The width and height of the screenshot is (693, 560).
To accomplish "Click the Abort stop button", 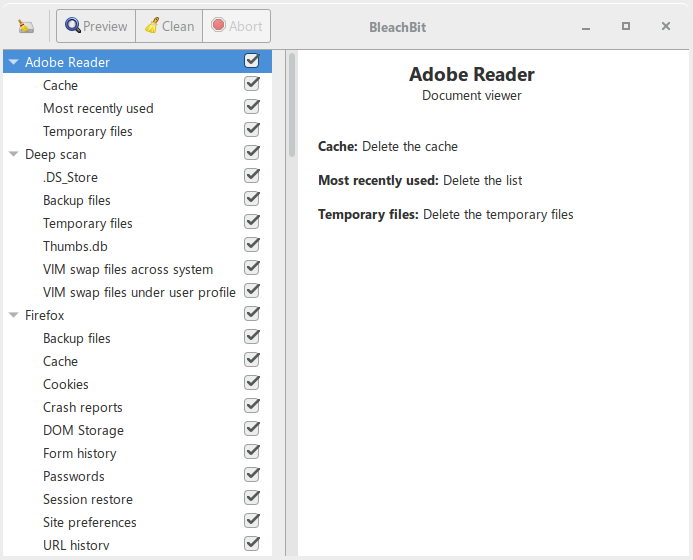I will coord(236,26).
